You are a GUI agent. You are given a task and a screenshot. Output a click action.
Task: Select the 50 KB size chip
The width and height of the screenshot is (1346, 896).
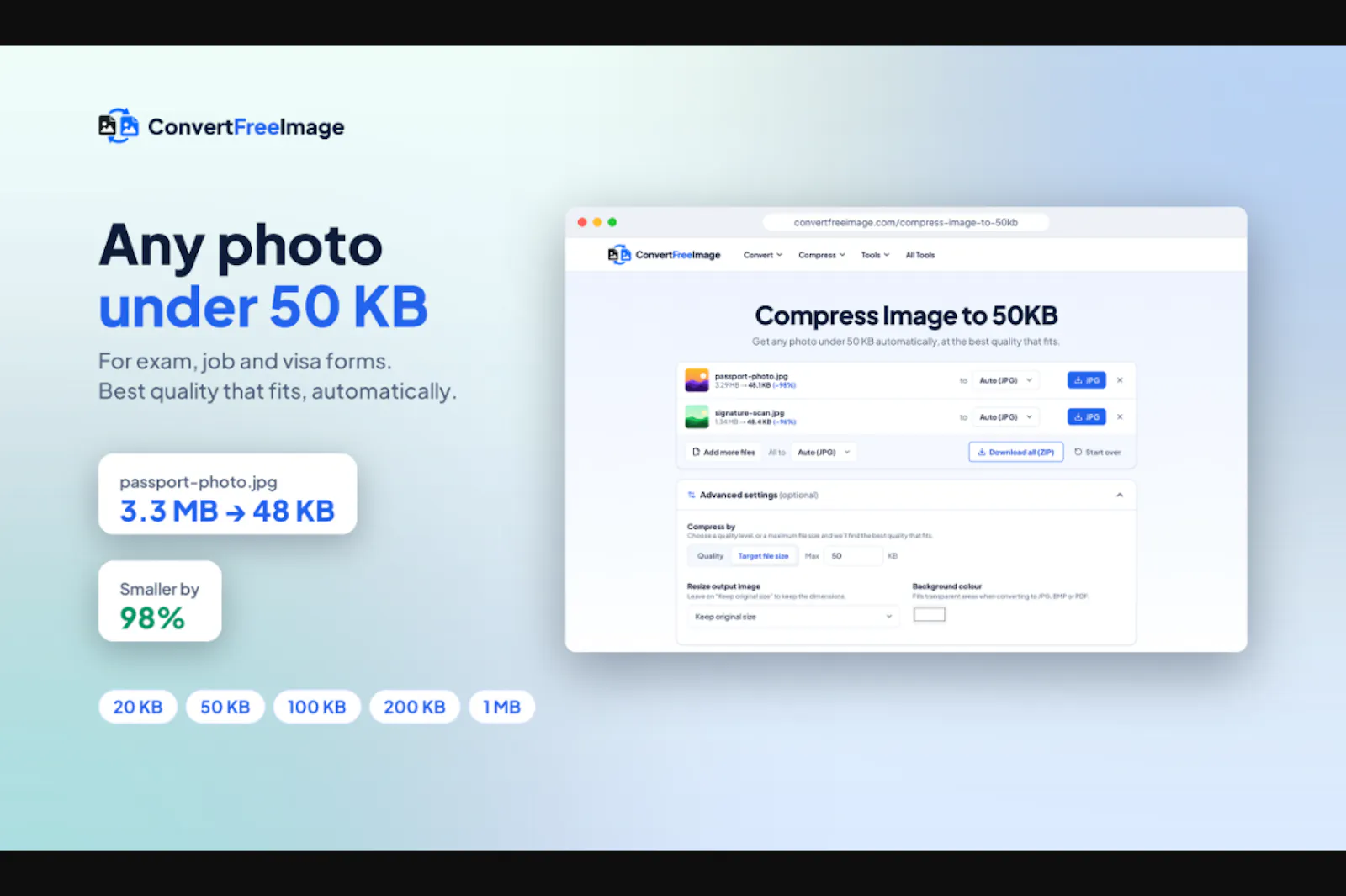(225, 707)
